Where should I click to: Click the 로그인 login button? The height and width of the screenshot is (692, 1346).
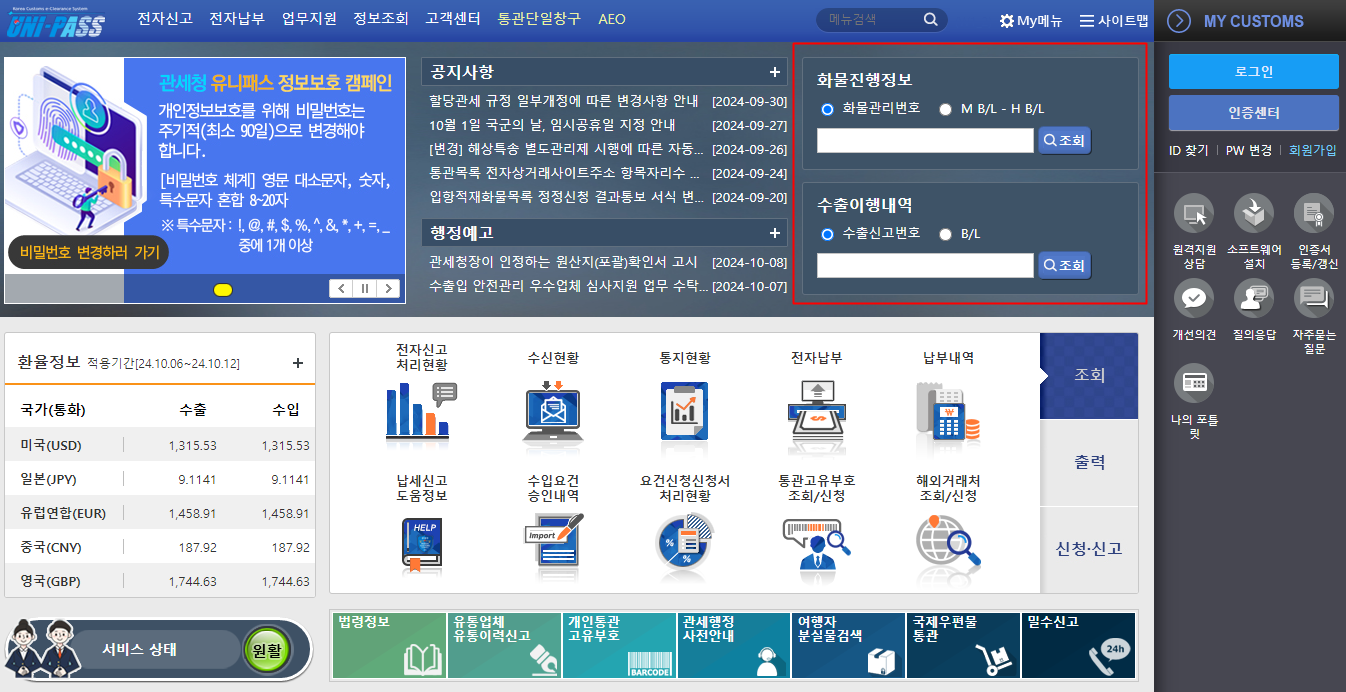1253,72
